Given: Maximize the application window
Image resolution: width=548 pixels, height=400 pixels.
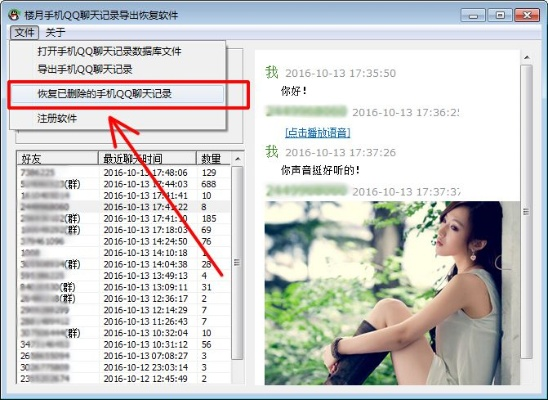Looking at the screenshot, I should coord(500,15).
